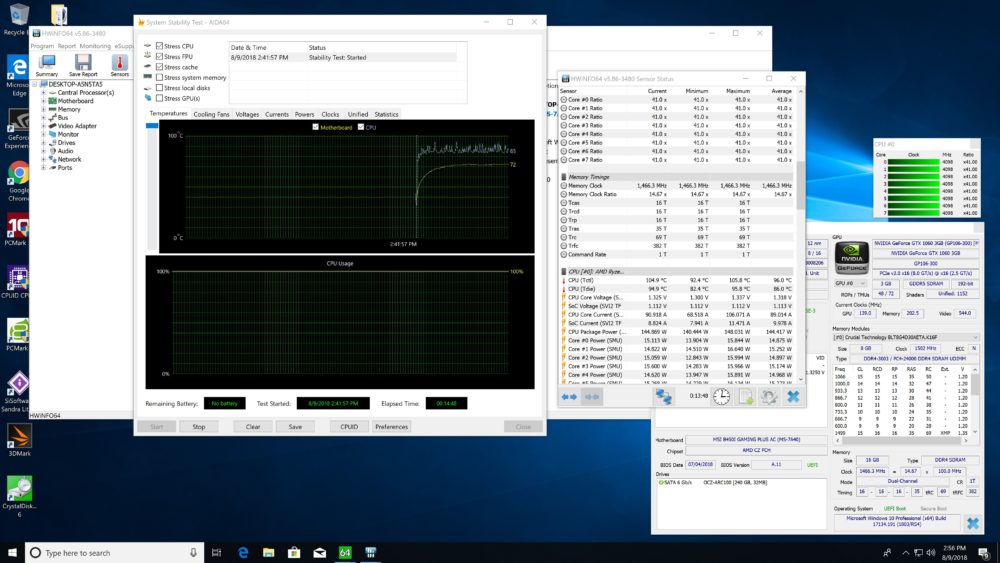Open Windows Start menu
This screenshot has width=1000, height=563.
12,553
